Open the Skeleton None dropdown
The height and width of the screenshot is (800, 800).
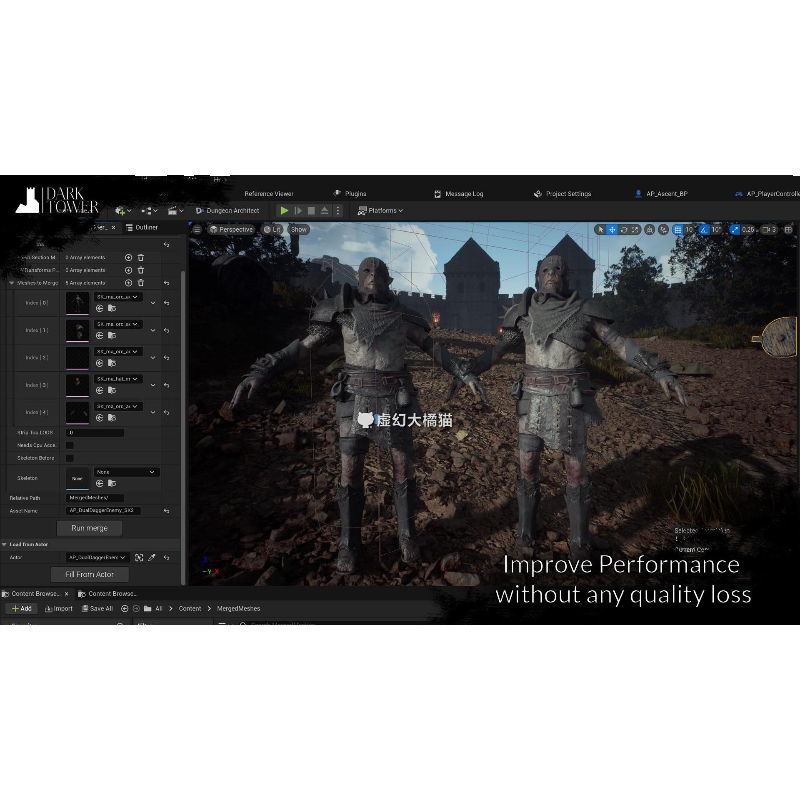tap(126, 472)
